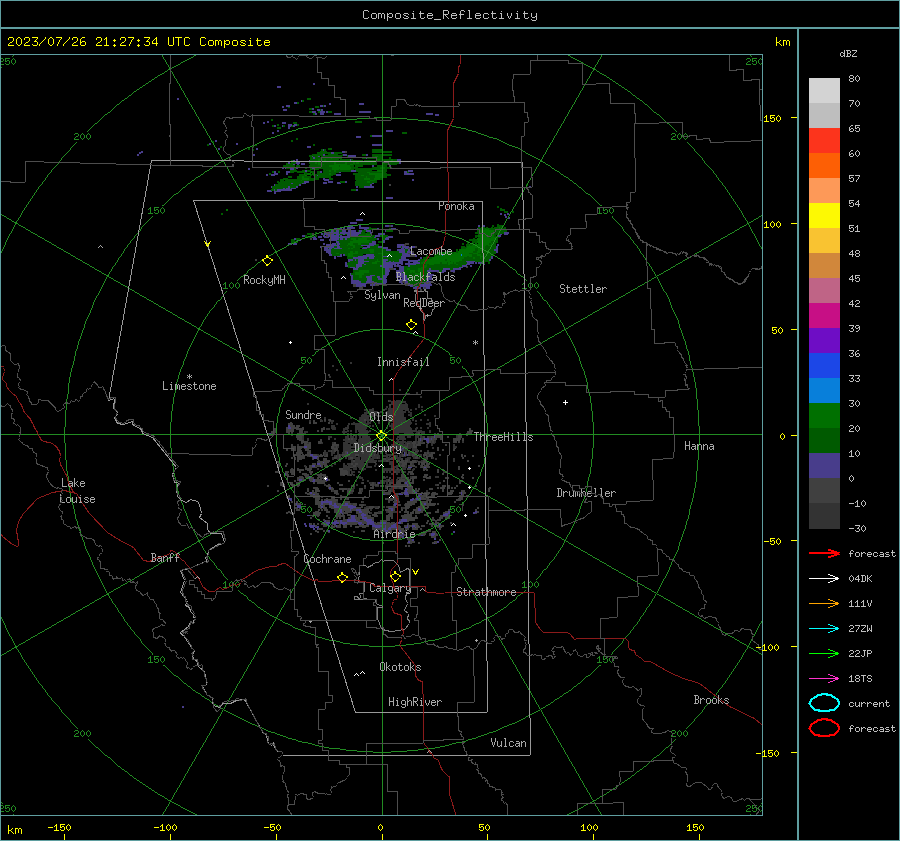The height and width of the screenshot is (841, 900).
Task: Select the yellow 54 dBZ legend swatch
Action: tap(824, 215)
